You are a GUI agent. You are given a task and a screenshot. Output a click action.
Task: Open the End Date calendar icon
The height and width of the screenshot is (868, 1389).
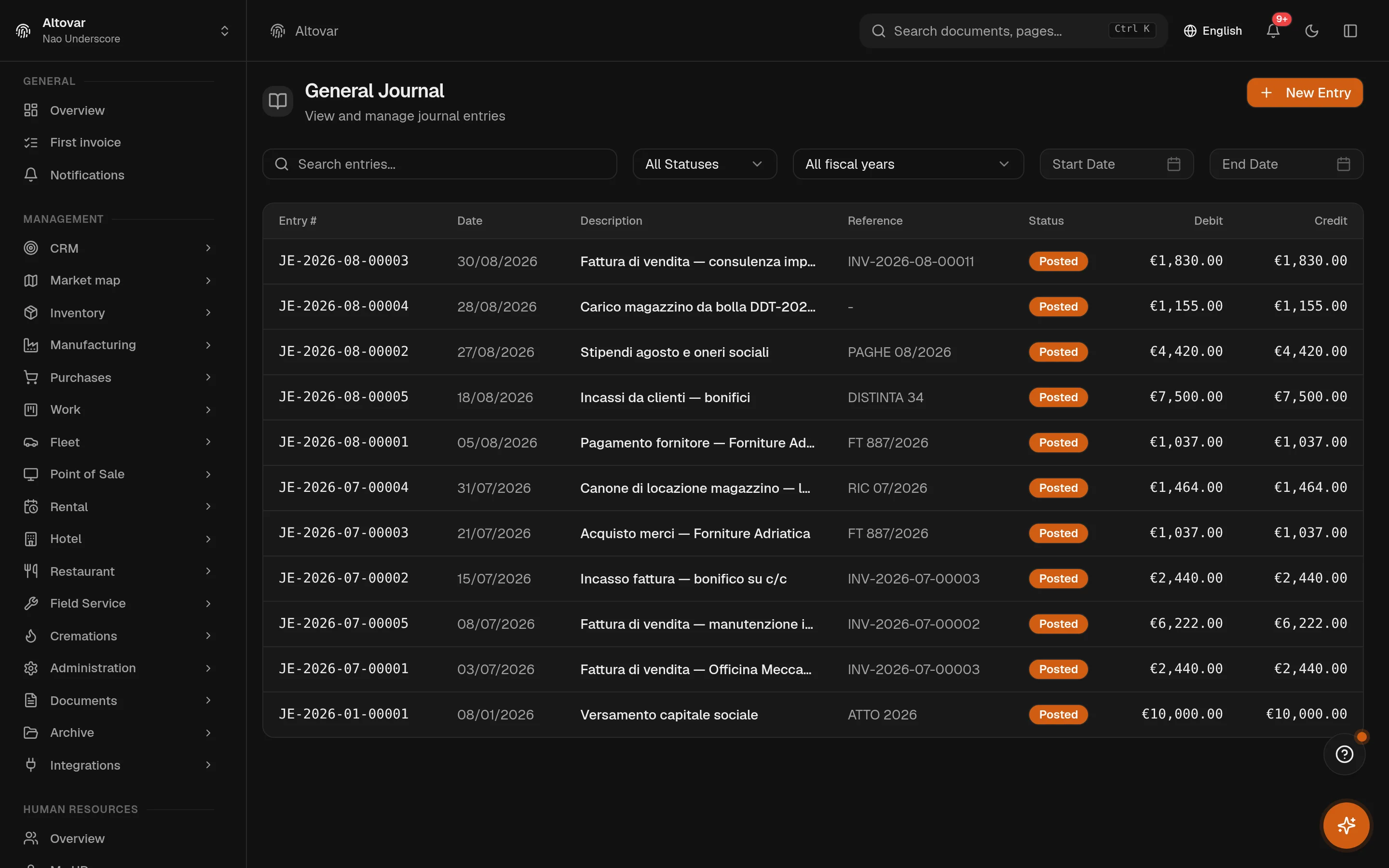(x=1344, y=164)
